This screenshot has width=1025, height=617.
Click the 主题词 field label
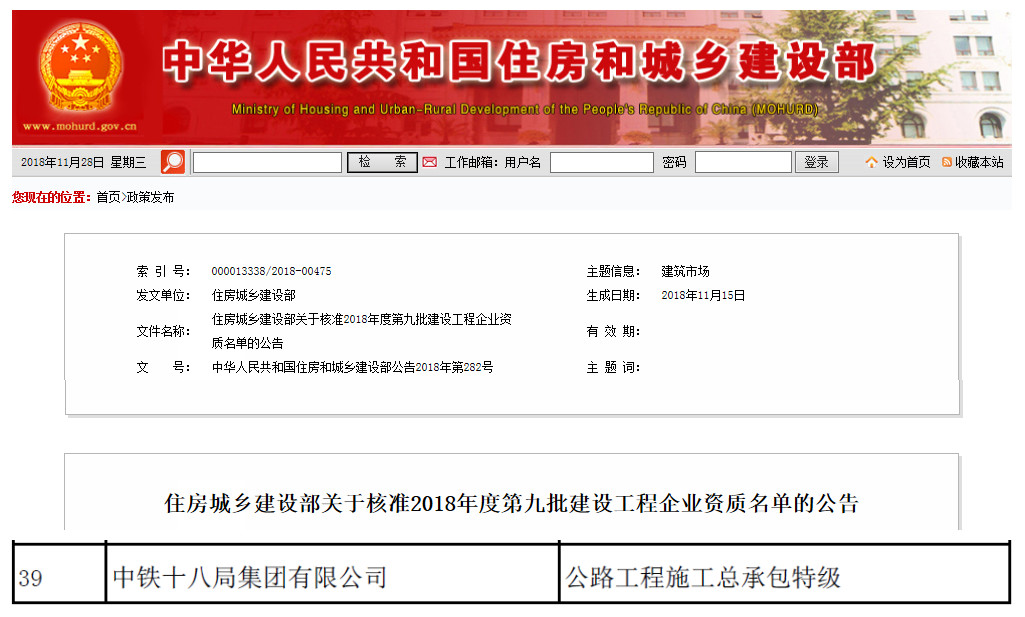pyautogui.click(x=613, y=367)
